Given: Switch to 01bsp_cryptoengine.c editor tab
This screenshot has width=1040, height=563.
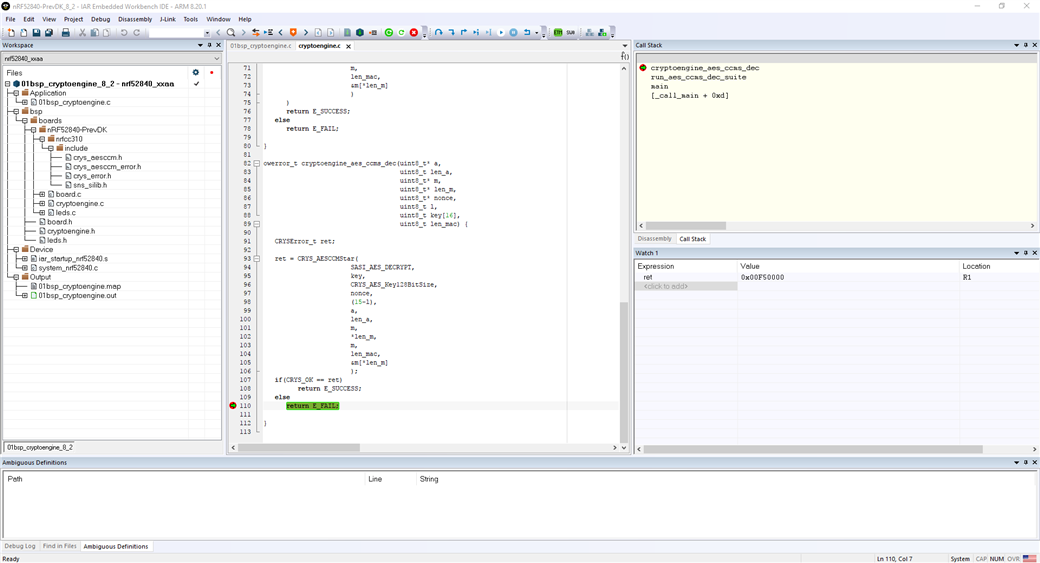Looking at the screenshot, I should [260, 46].
